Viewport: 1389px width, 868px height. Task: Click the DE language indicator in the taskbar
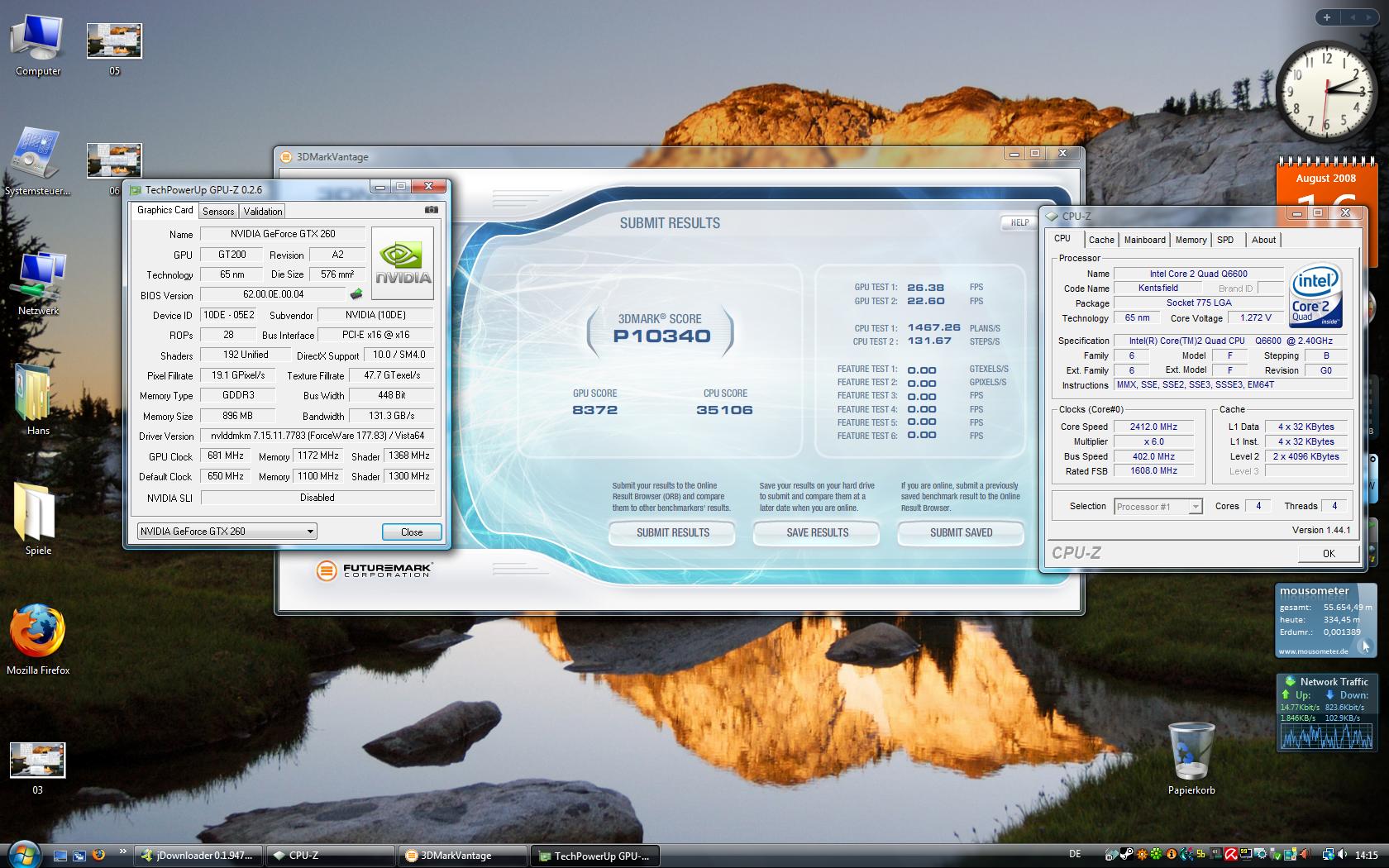tap(1075, 854)
